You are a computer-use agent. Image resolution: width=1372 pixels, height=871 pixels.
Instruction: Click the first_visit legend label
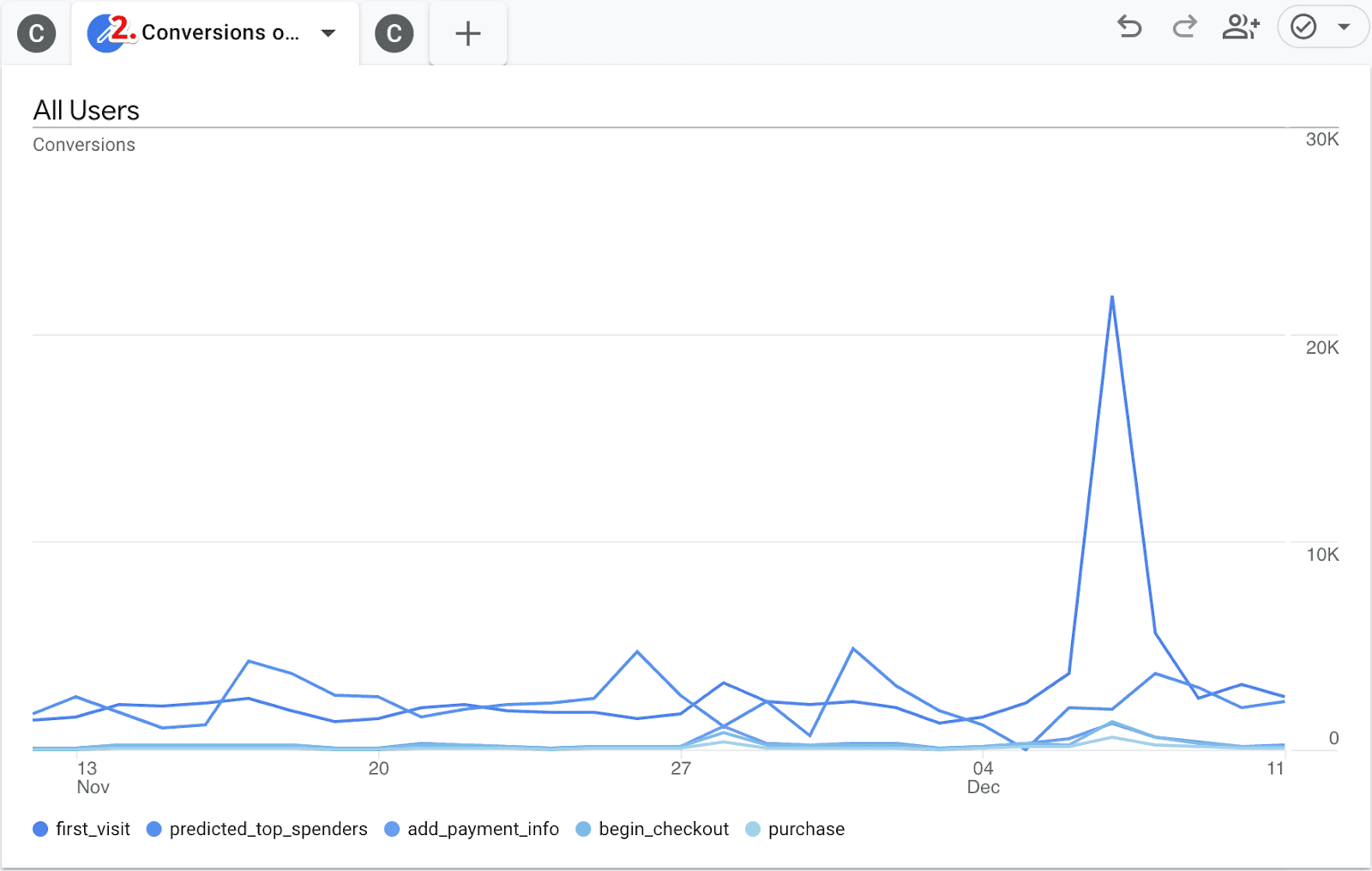(x=93, y=829)
